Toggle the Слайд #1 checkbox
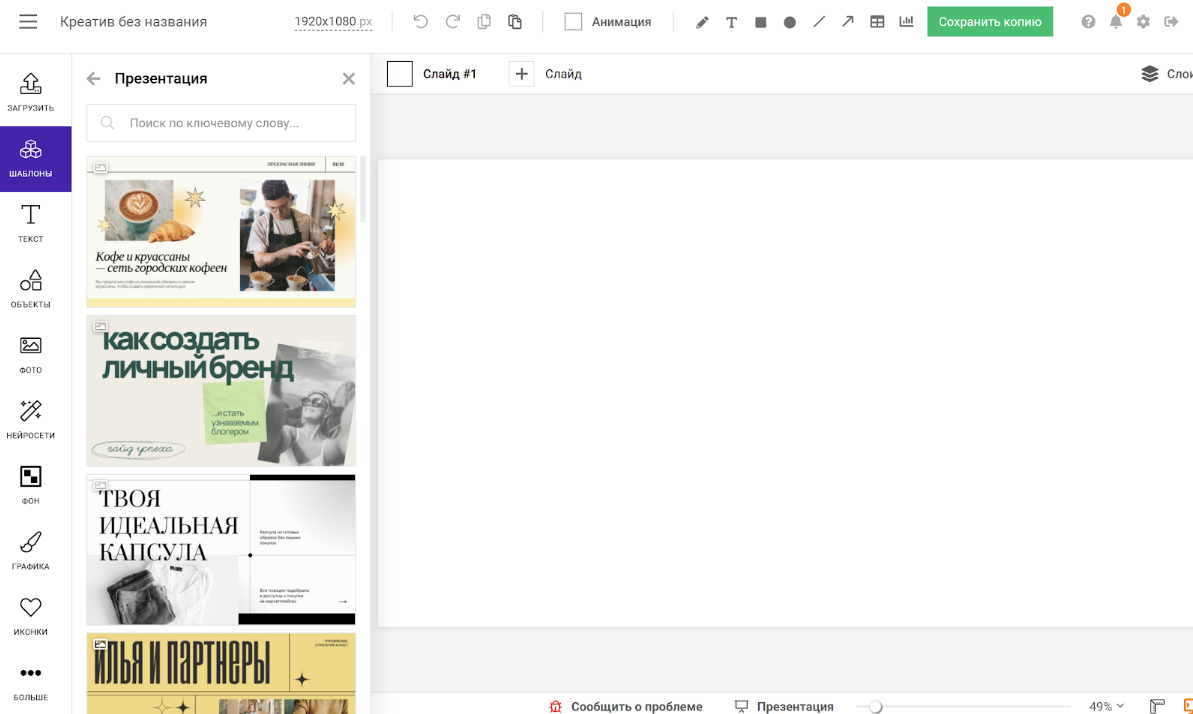Screen dimensions: 1193x714 pos(400,74)
